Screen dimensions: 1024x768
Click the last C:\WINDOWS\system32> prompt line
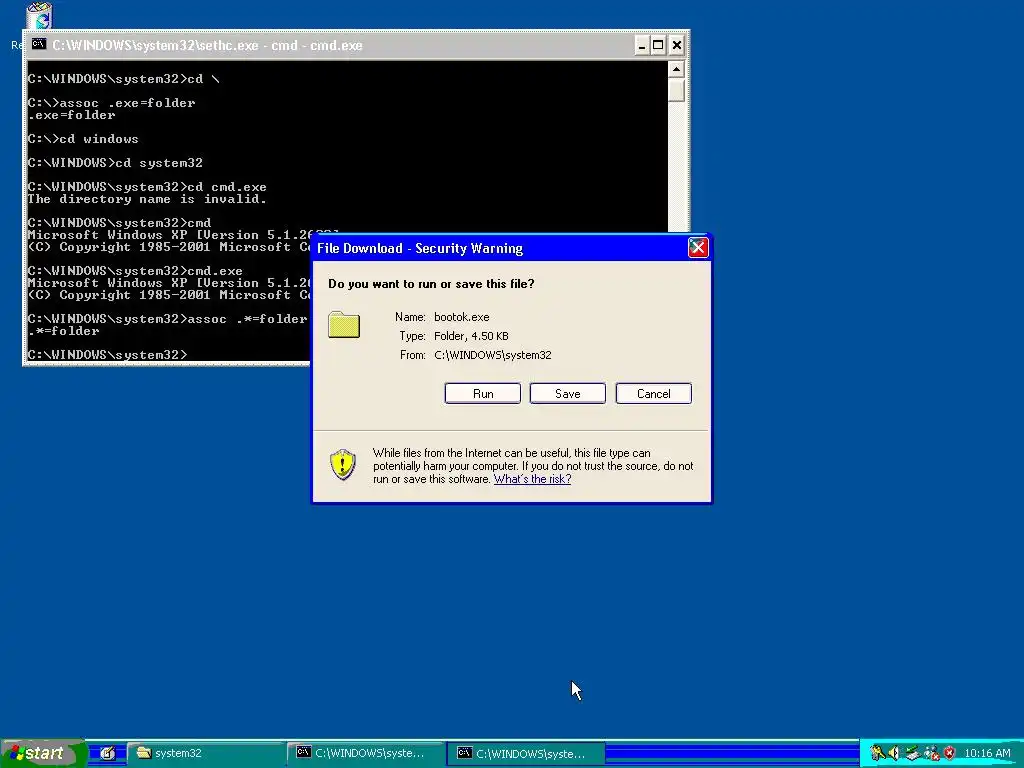click(x=108, y=355)
